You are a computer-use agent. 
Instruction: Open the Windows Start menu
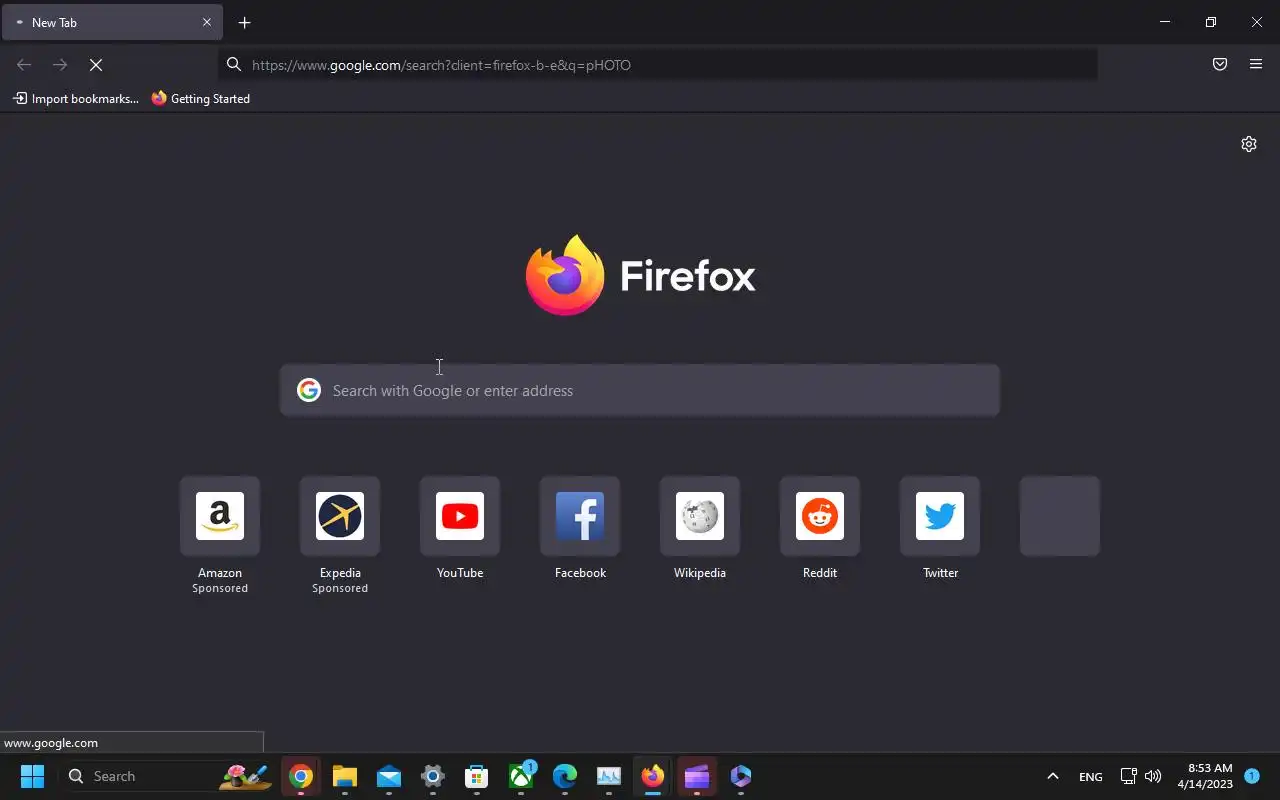[32, 776]
